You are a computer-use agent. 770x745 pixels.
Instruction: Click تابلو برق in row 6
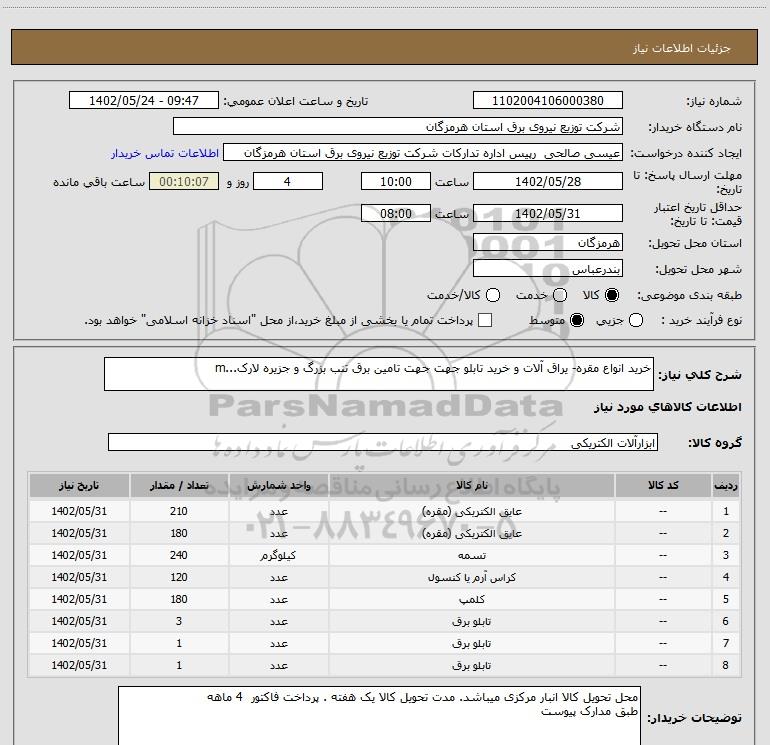(471, 621)
